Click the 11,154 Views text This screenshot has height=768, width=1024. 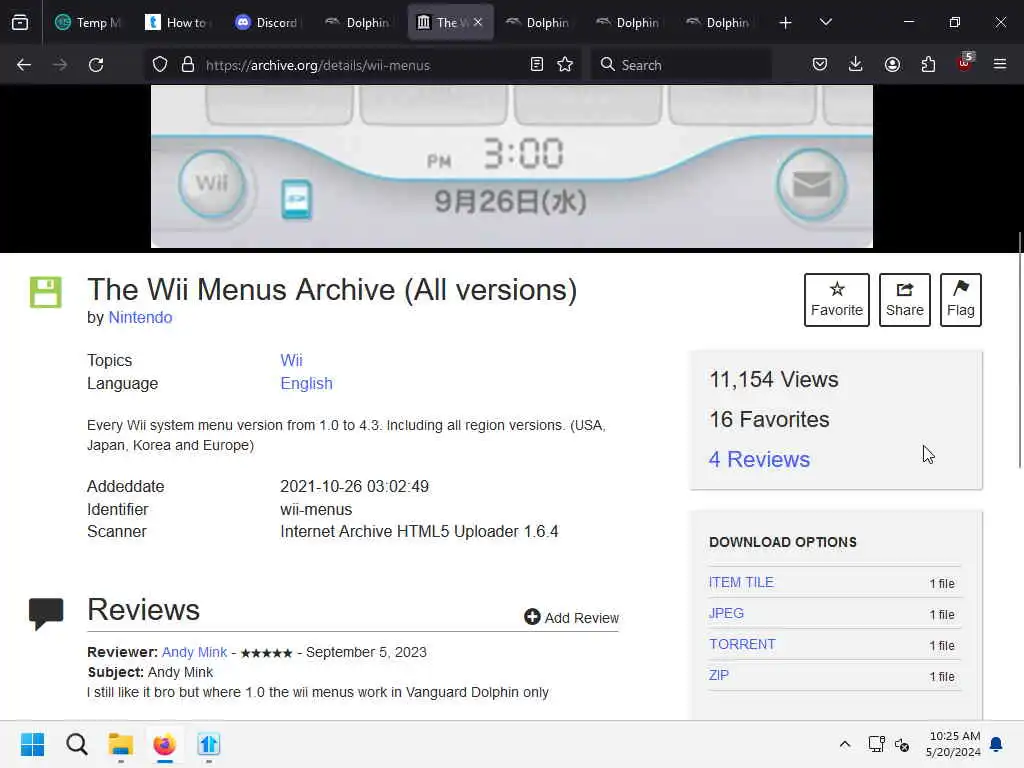(x=774, y=379)
